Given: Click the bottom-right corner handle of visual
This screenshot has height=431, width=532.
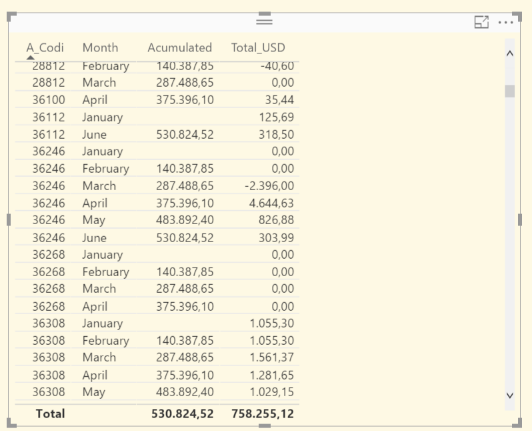Looking at the screenshot, I should pos(517,422).
